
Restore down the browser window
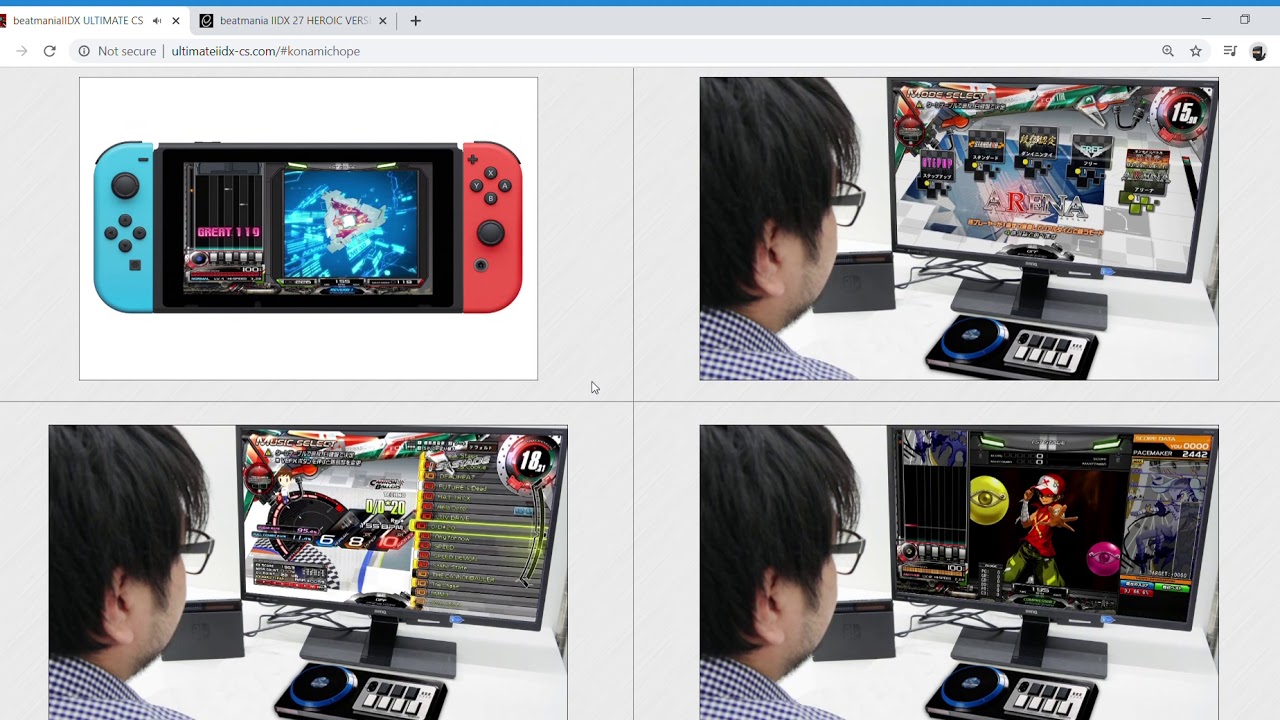click(x=1245, y=19)
